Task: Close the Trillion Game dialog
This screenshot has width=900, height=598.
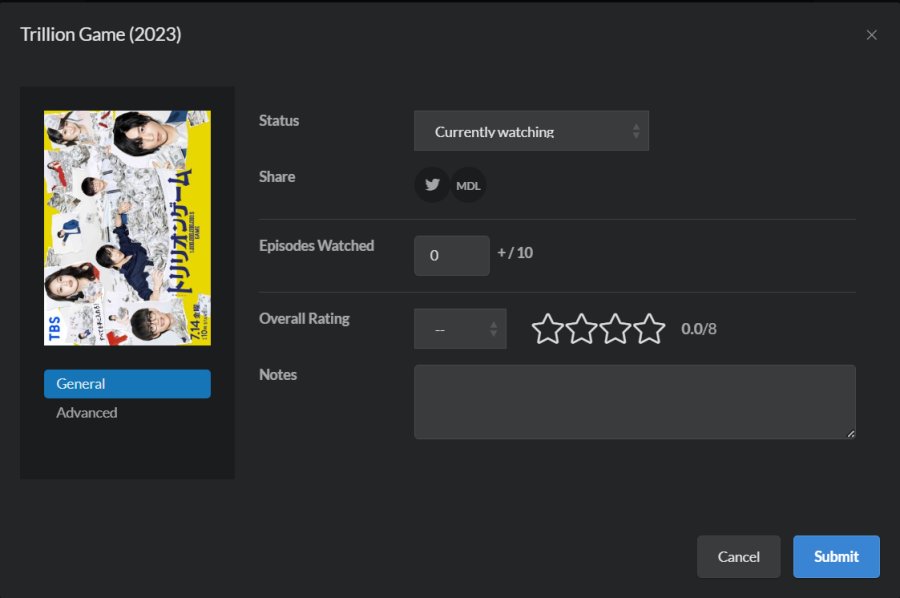Action: [x=871, y=35]
